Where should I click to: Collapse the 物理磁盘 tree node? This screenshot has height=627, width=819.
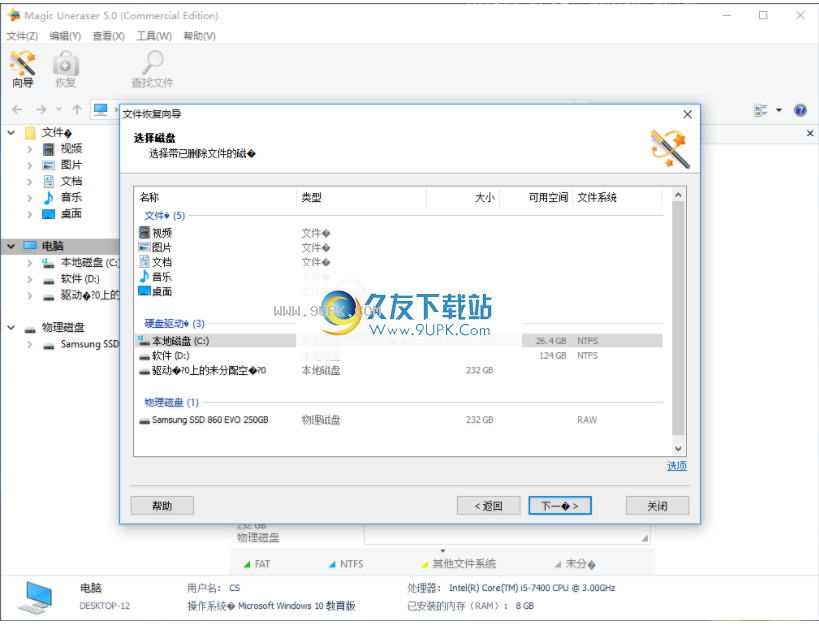(x=11, y=328)
